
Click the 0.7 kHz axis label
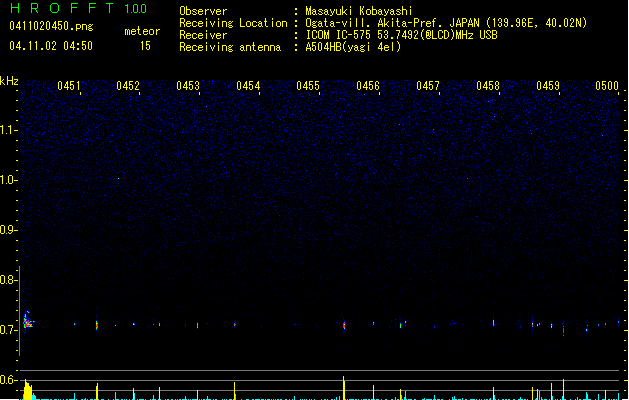click(9, 330)
